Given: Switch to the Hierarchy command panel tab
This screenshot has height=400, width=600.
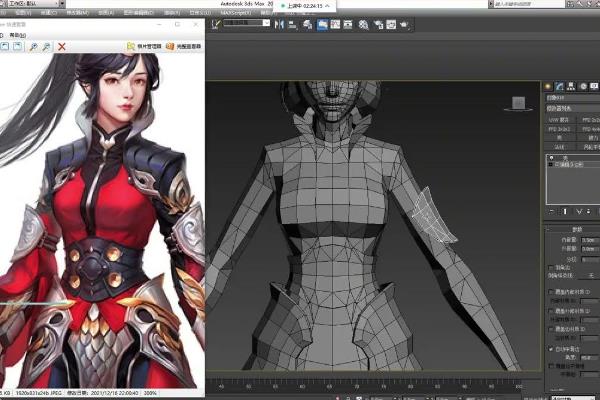Looking at the screenshot, I should [571, 87].
